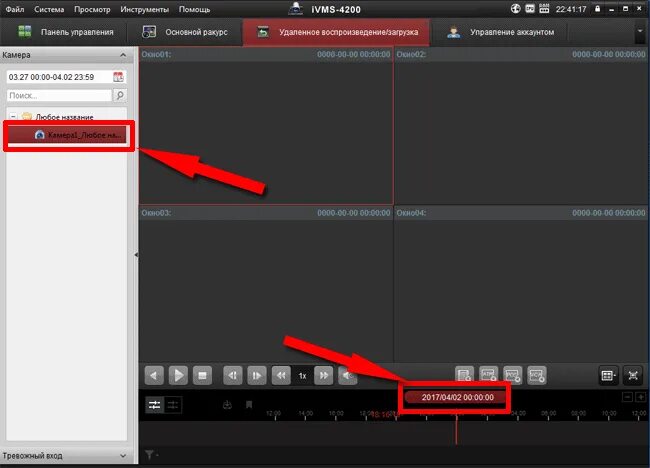
Task: Open the Помощь menu
Action: 194,9
